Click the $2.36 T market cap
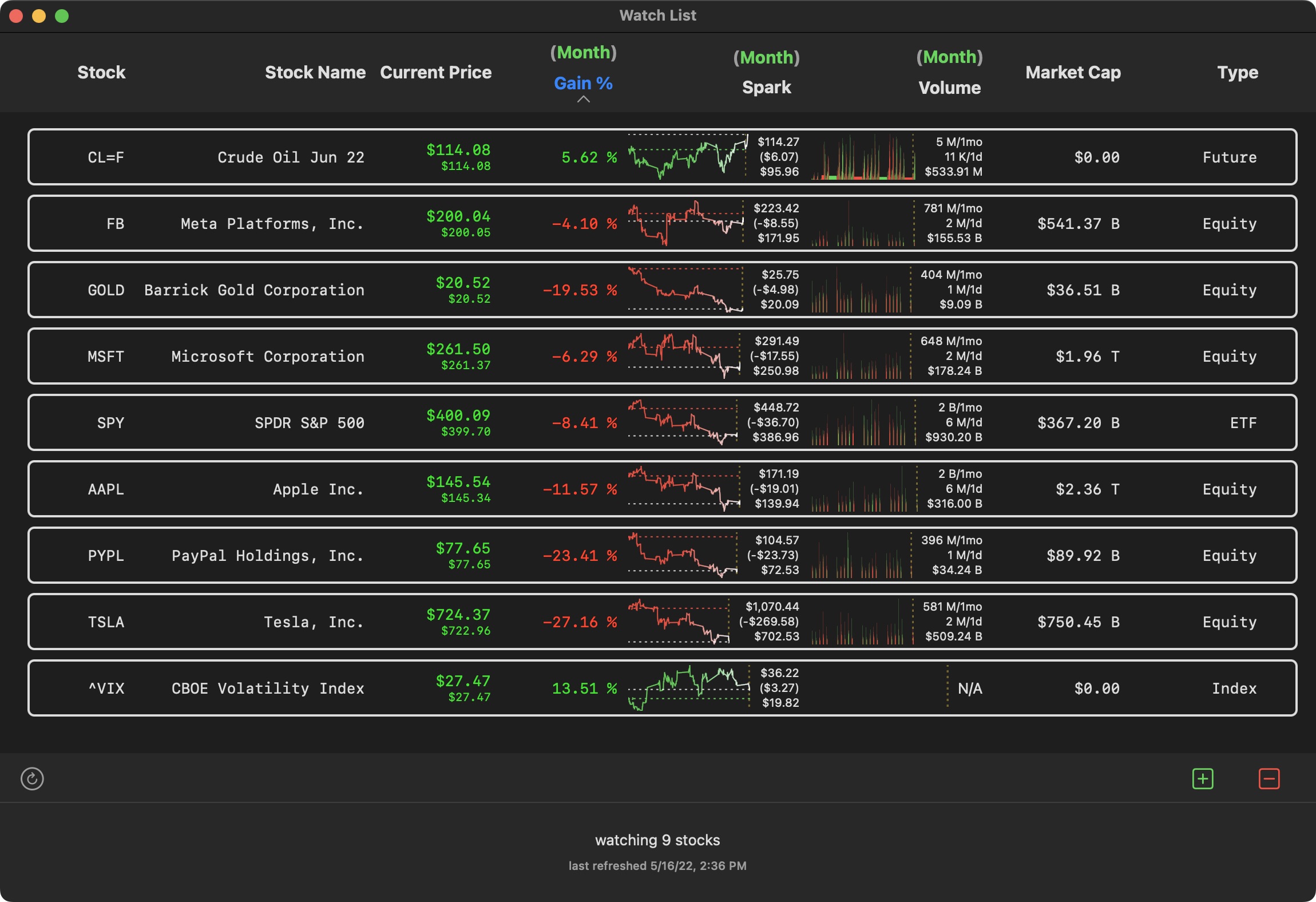This screenshot has width=1316, height=902. click(1088, 489)
